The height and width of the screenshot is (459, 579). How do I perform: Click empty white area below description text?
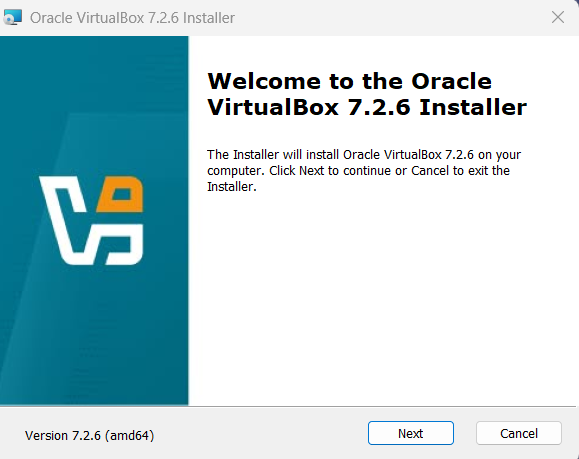click(x=382, y=295)
